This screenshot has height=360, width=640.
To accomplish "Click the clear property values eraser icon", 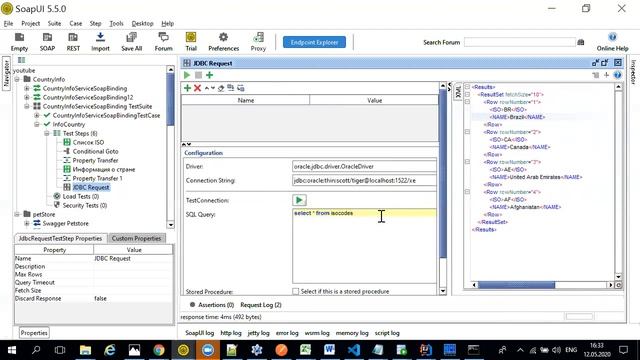I will click(x=221, y=88).
